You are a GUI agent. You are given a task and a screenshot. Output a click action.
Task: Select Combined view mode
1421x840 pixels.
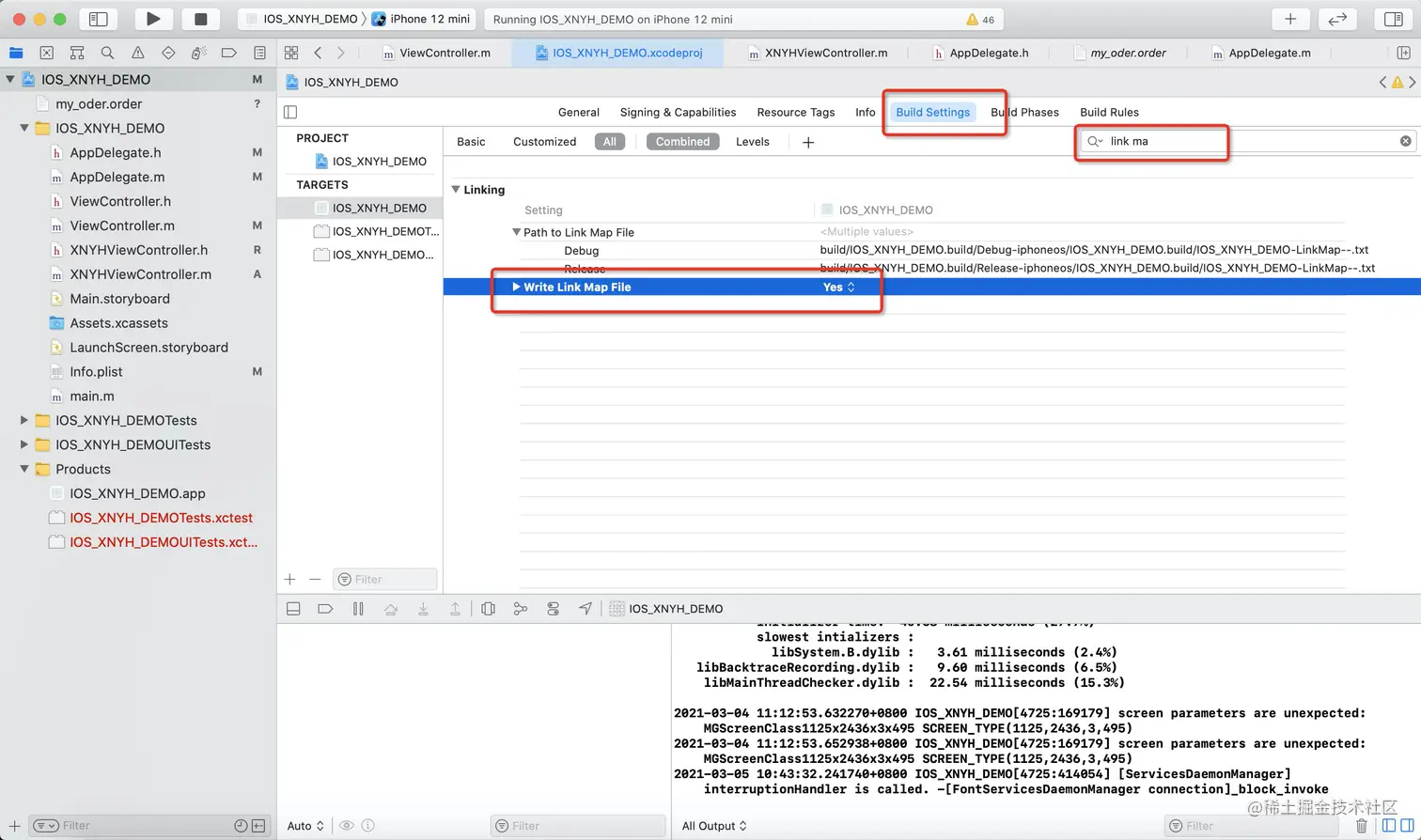(682, 142)
